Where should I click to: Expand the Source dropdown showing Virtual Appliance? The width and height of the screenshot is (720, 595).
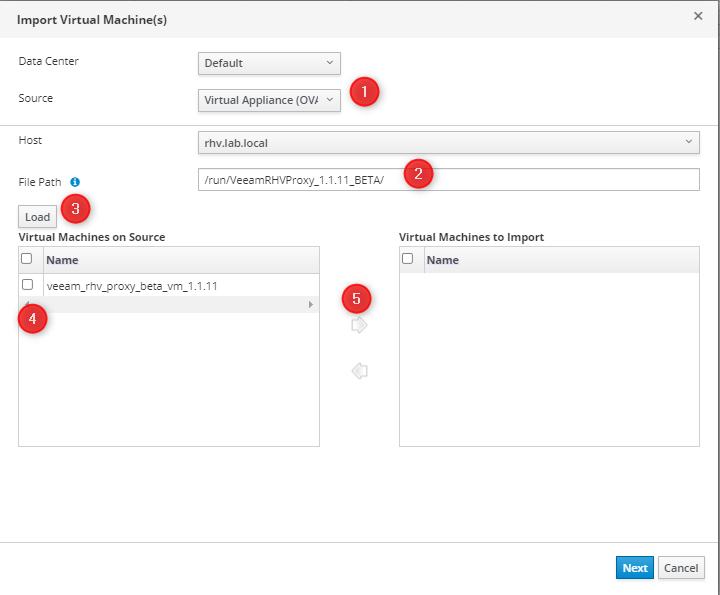pos(269,100)
